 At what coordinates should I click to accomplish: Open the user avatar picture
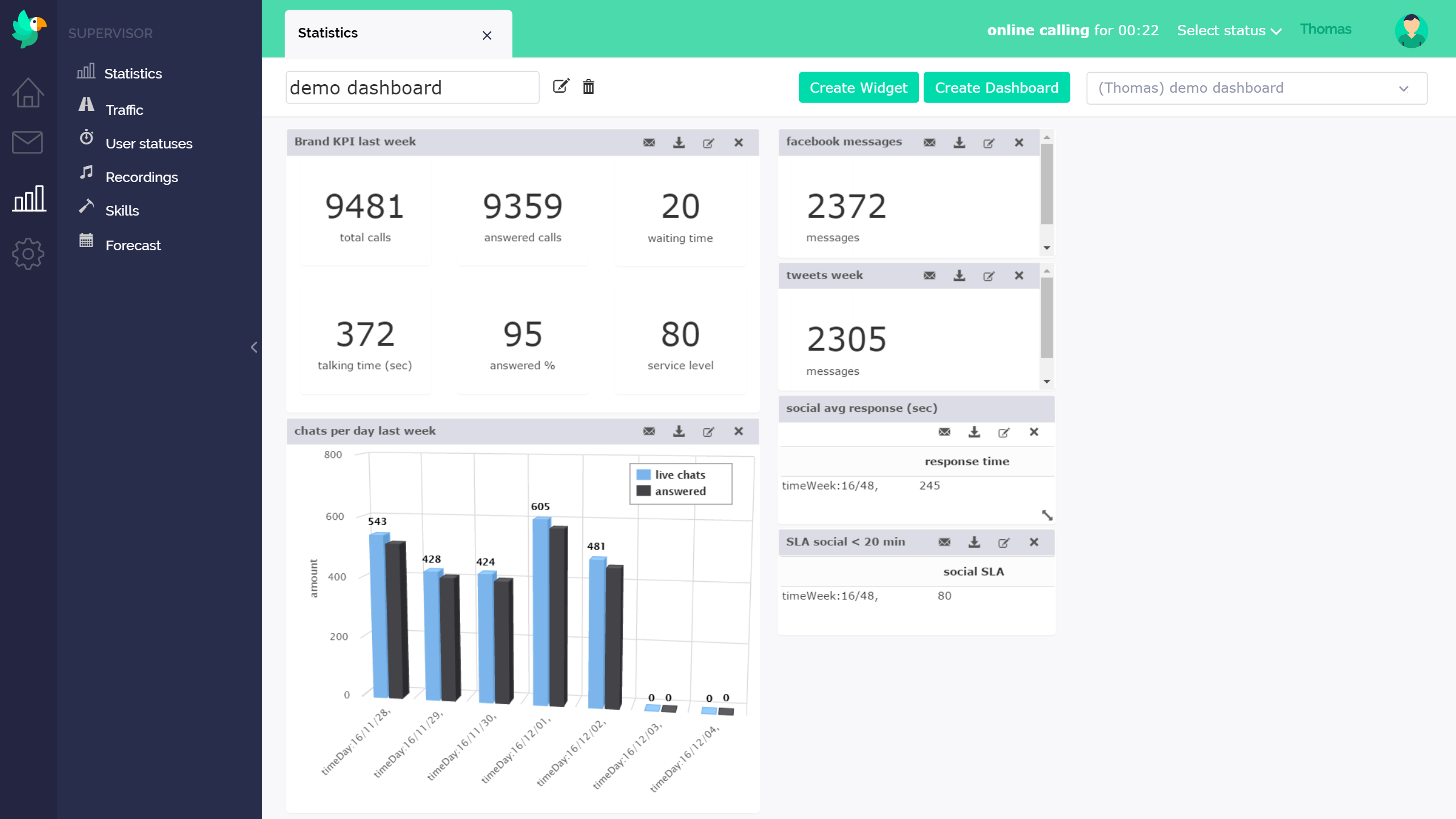click(x=1411, y=31)
